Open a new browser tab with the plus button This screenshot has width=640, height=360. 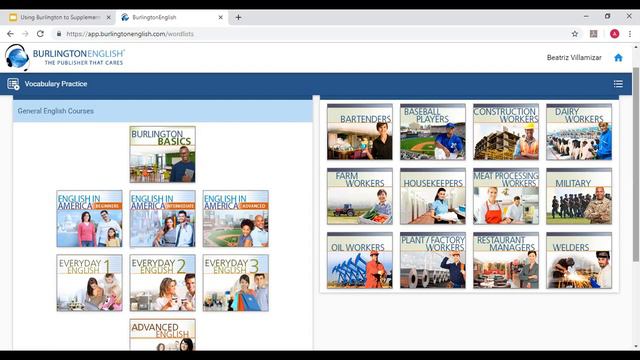pyautogui.click(x=238, y=18)
